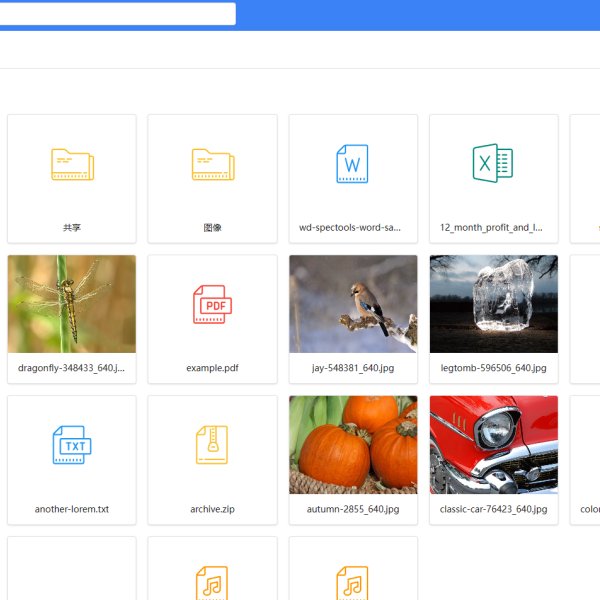Select the Excel spreadsheet file icon

point(493,163)
